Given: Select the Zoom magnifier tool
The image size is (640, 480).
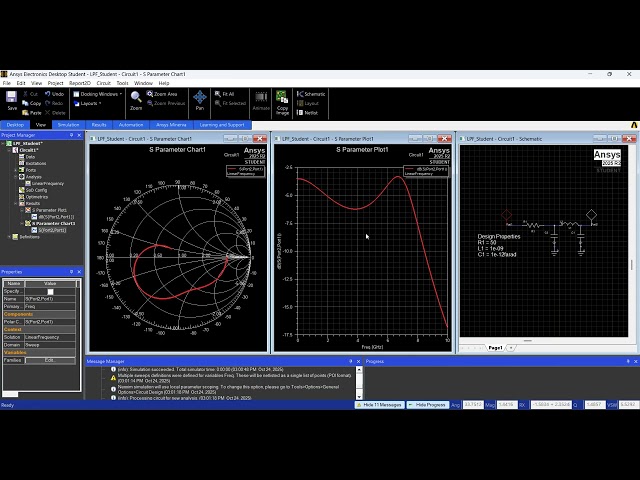Looking at the screenshot, I should click(x=136, y=101).
